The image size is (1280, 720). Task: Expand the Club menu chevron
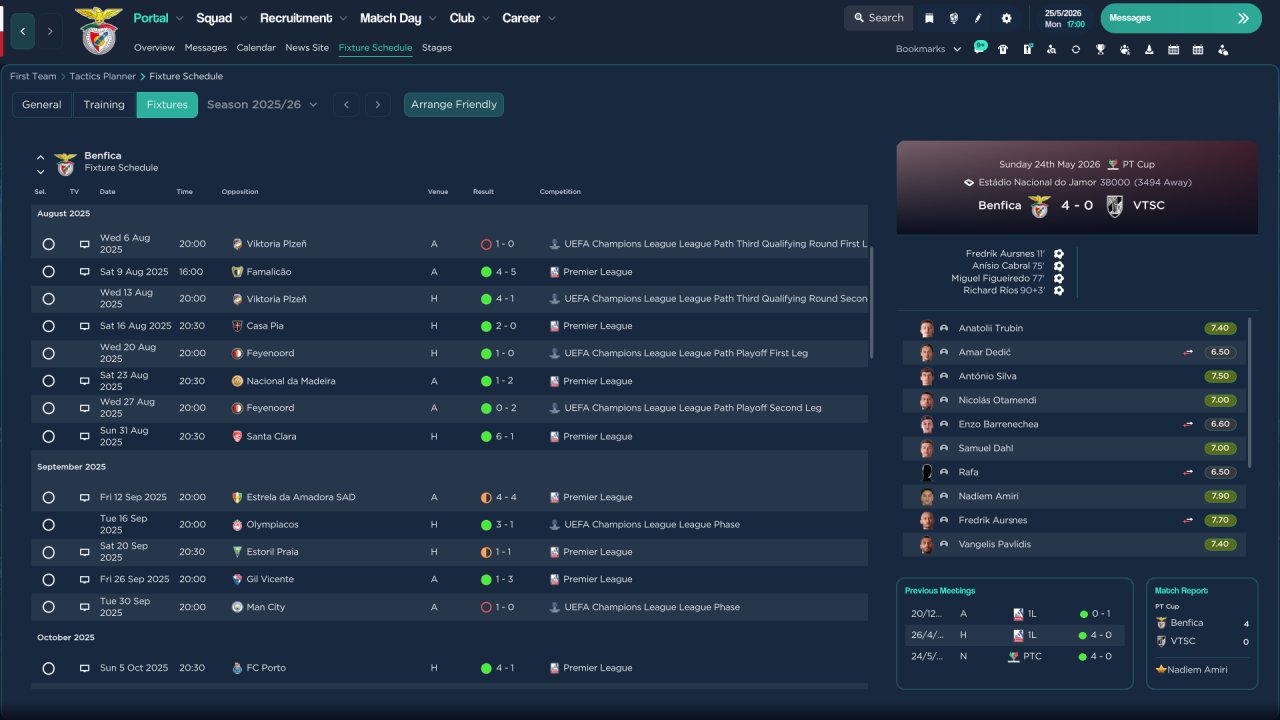485,18
